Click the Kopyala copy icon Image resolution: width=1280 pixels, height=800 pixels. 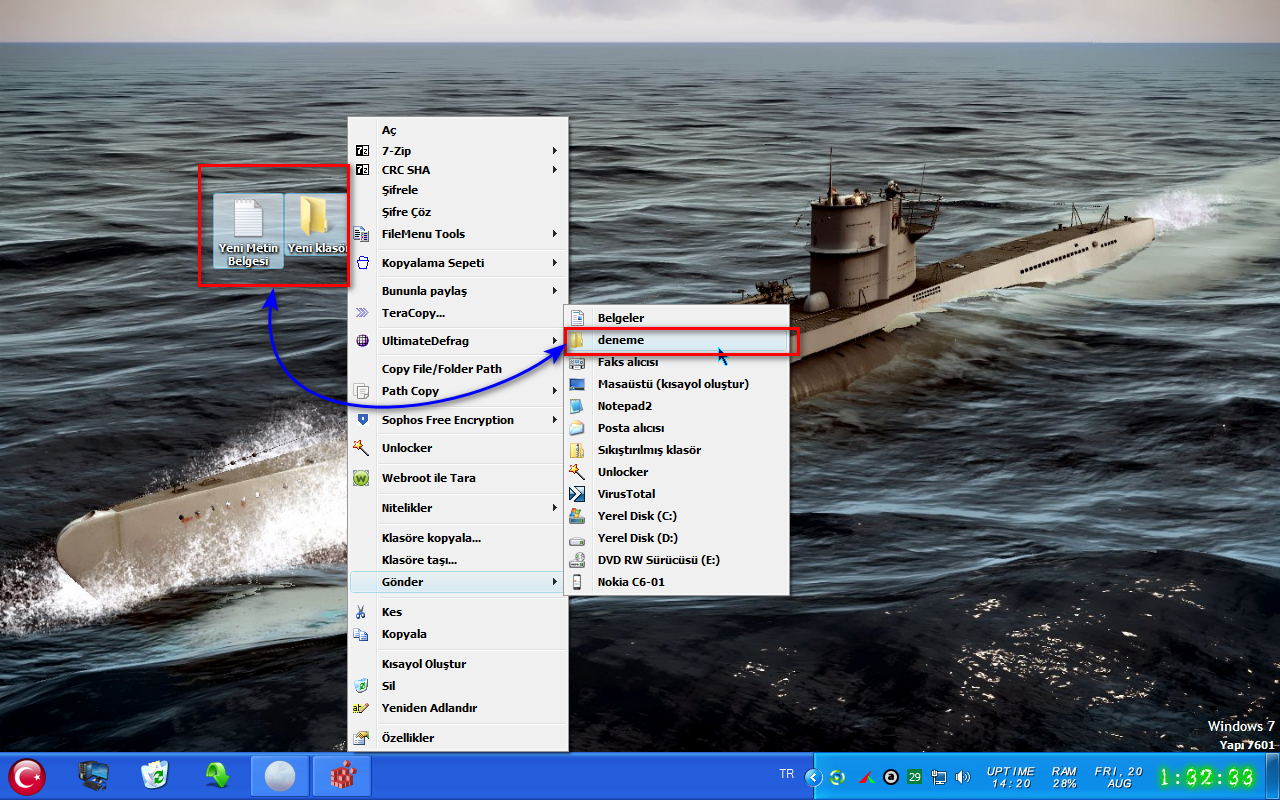(362, 634)
